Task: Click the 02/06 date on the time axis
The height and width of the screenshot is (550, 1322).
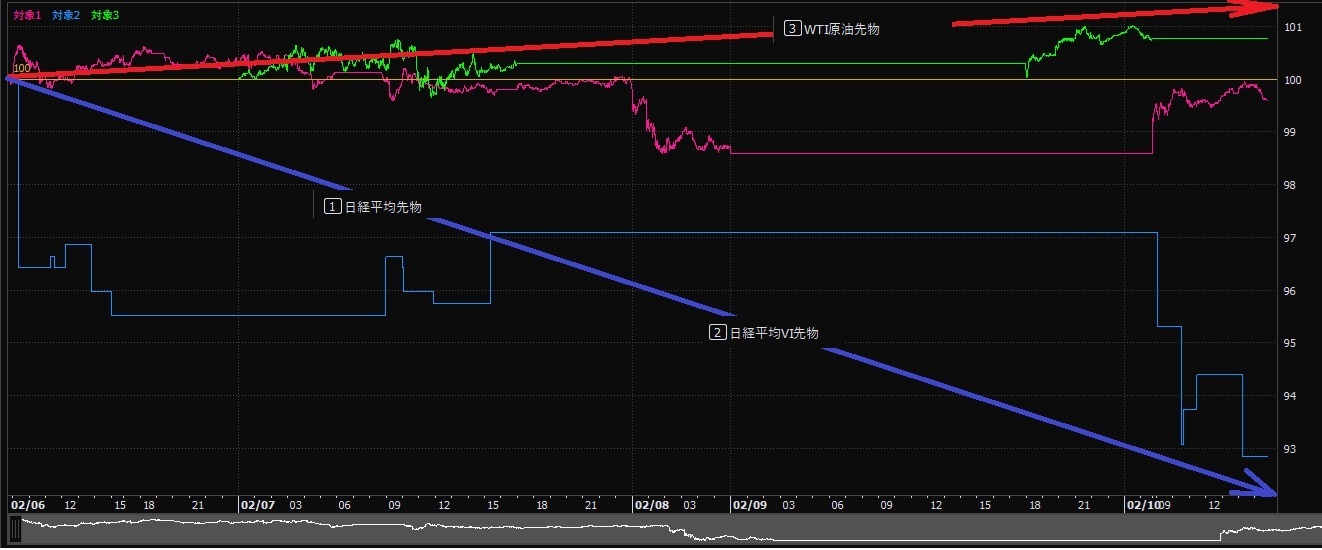Action: click(26, 505)
